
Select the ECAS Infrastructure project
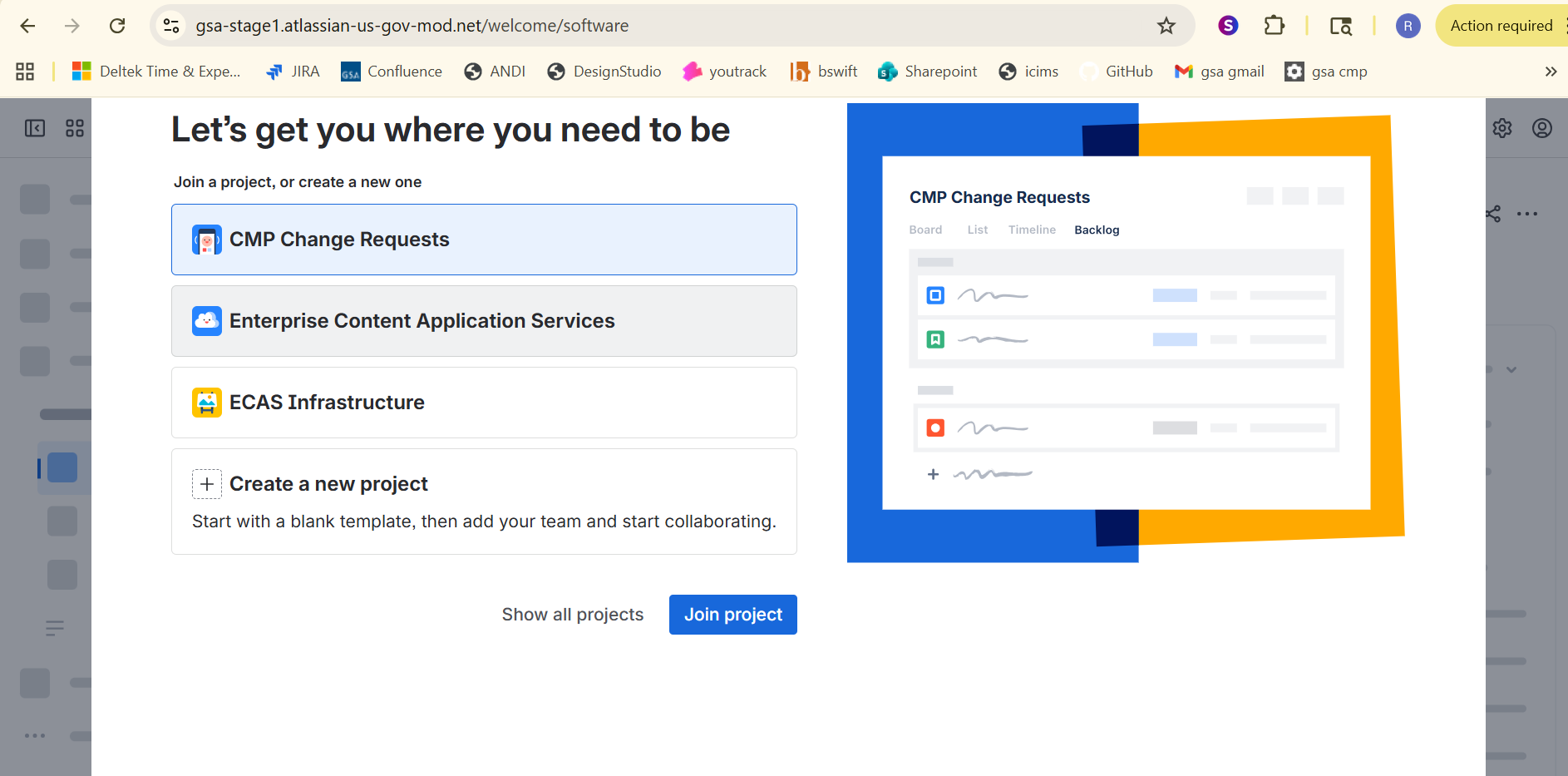[484, 403]
